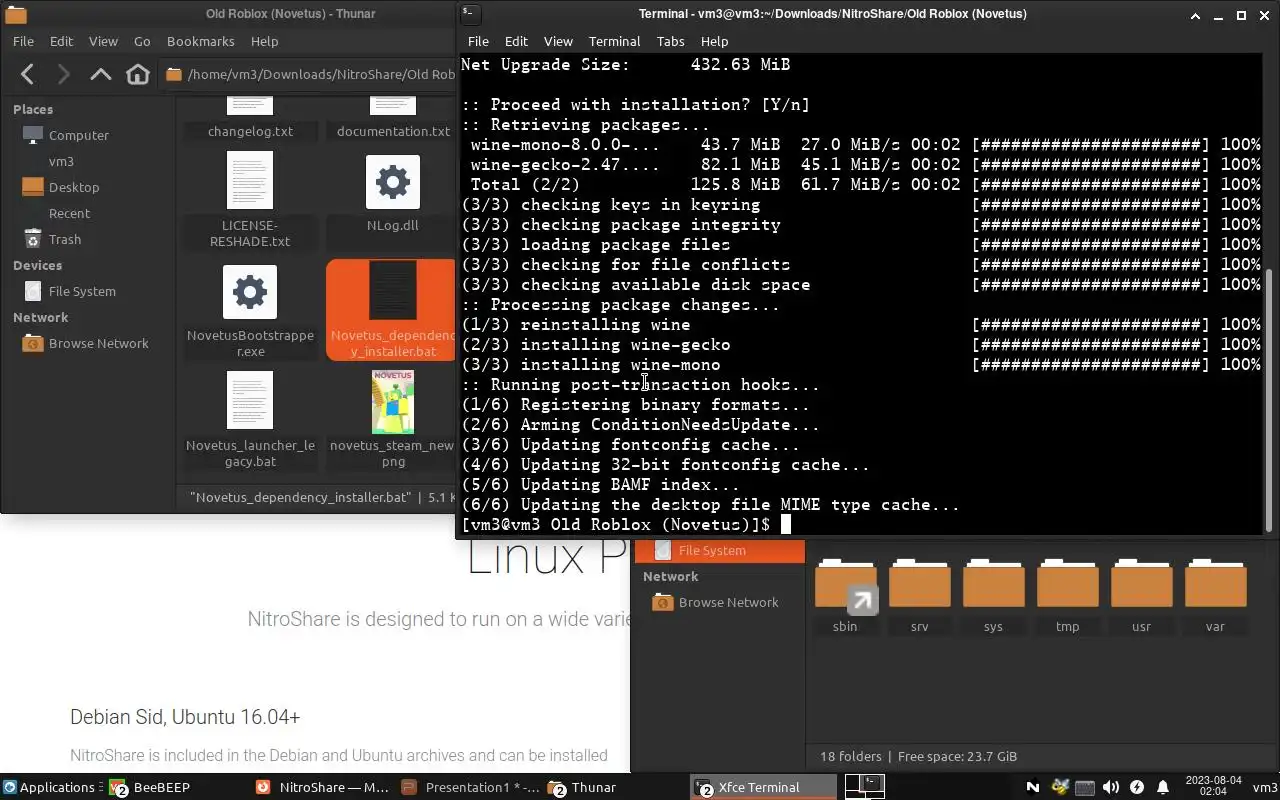Select NovetusBootstrapper.exe file icon
This screenshot has width=1280, height=800.
pos(250,292)
